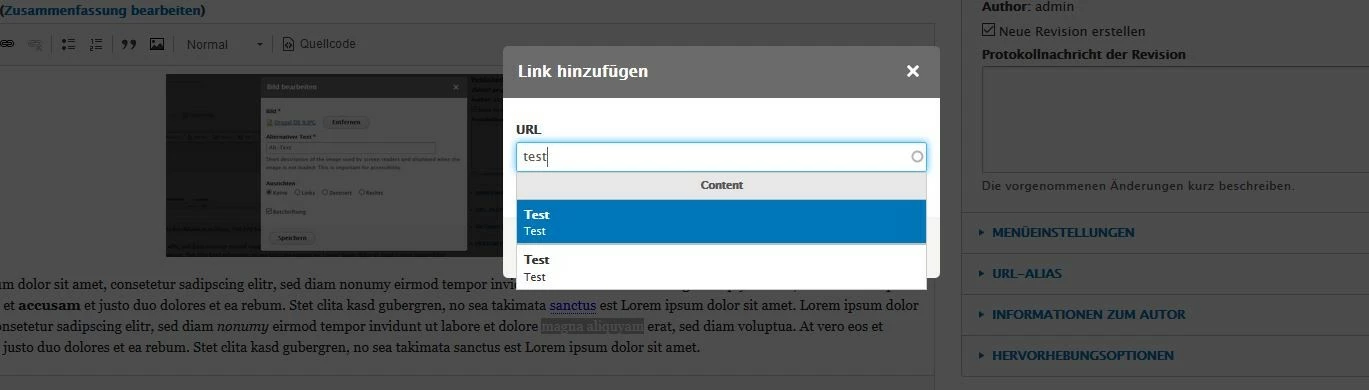Select the highlighted Test autocomplete suggestion
1369x390 pixels.
pyautogui.click(x=721, y=222)
